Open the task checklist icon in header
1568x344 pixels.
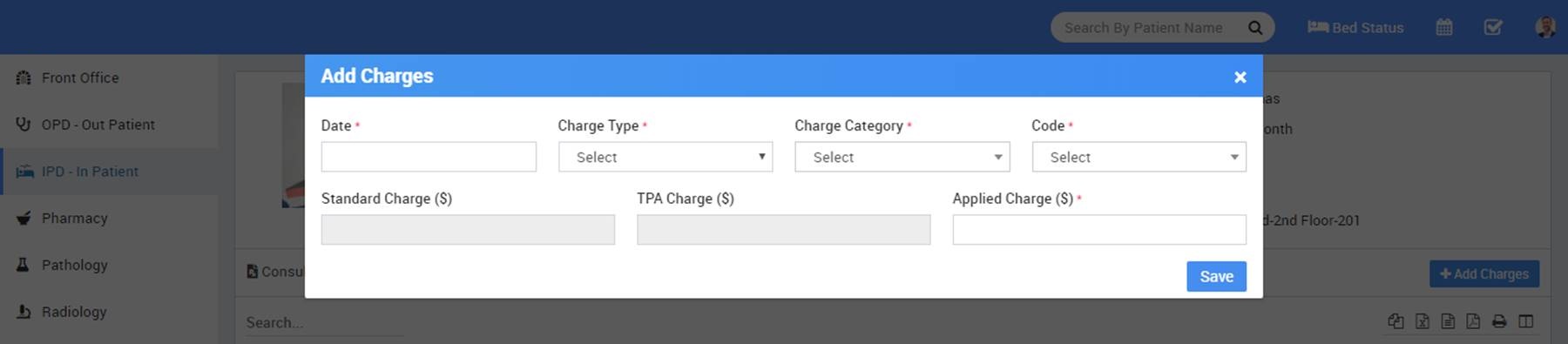coord(1493,27)
